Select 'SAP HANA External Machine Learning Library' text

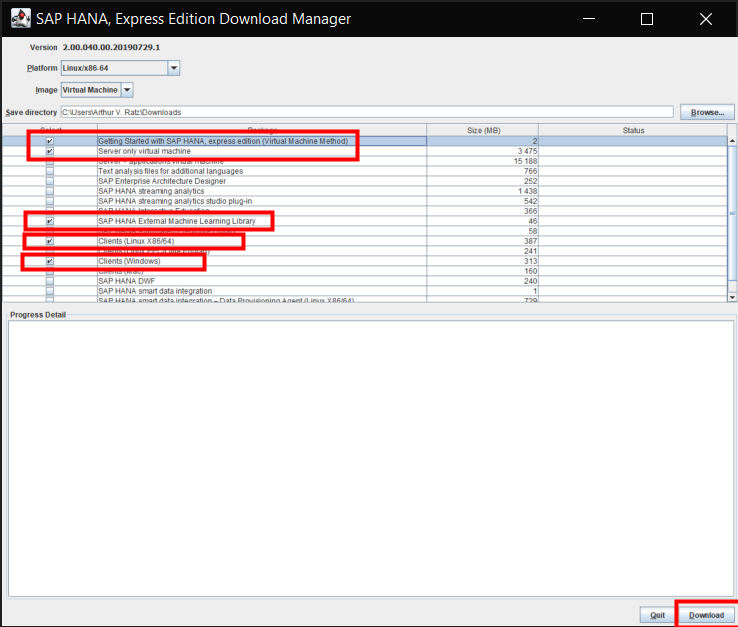(x=176, y=221)
